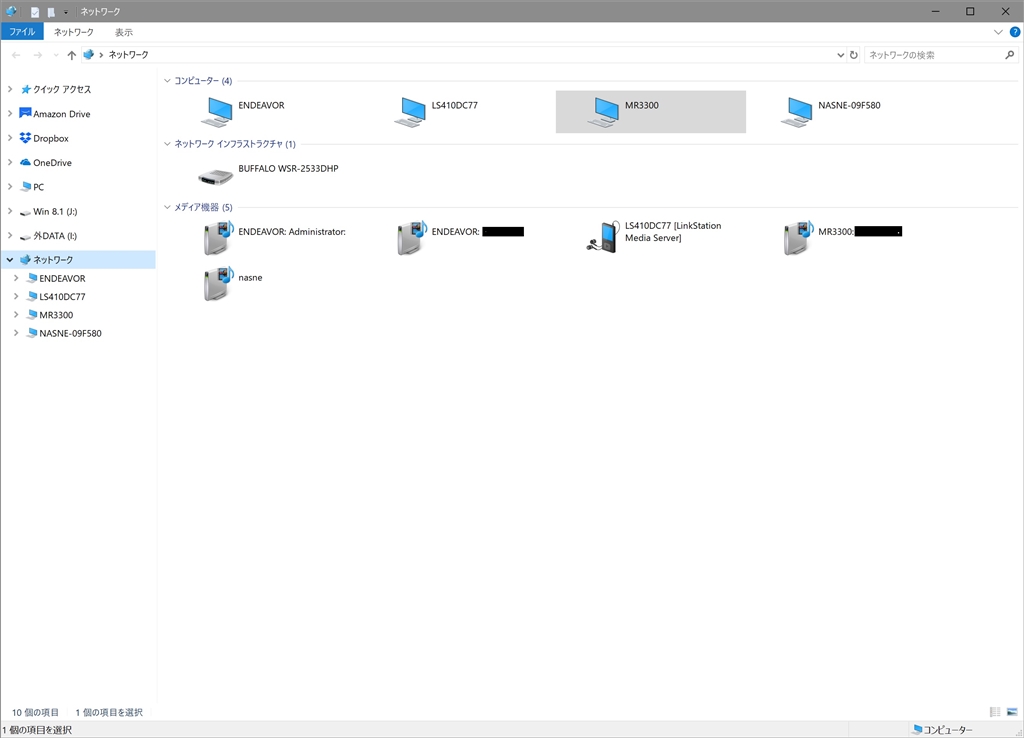The image size is (1024, 738).
Task: Select the LS410DC77 computer icon
Action: click(409, 112)
